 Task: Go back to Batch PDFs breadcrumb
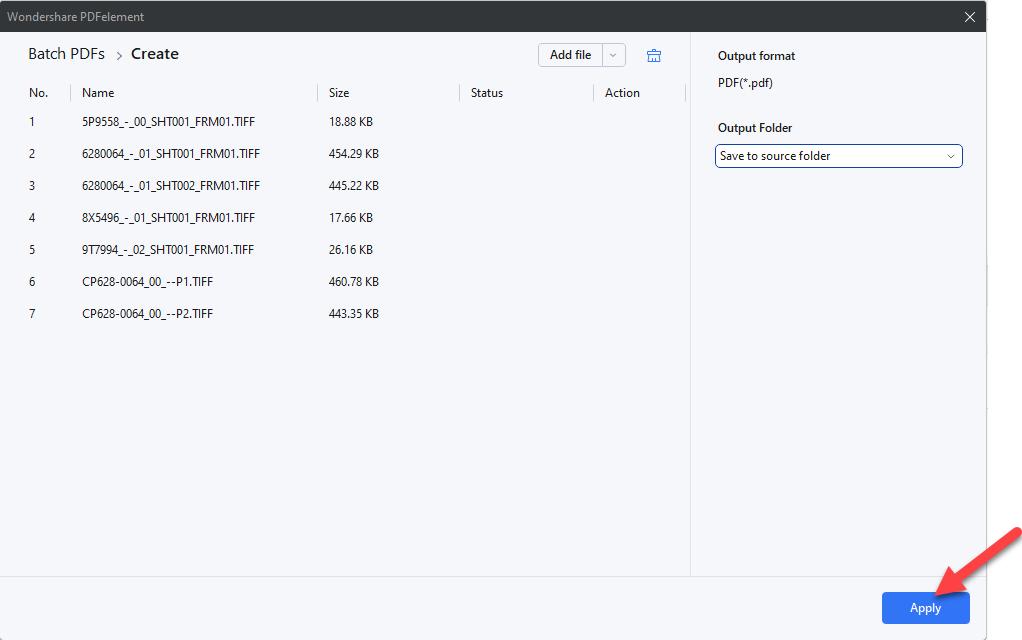pos(66,54)
